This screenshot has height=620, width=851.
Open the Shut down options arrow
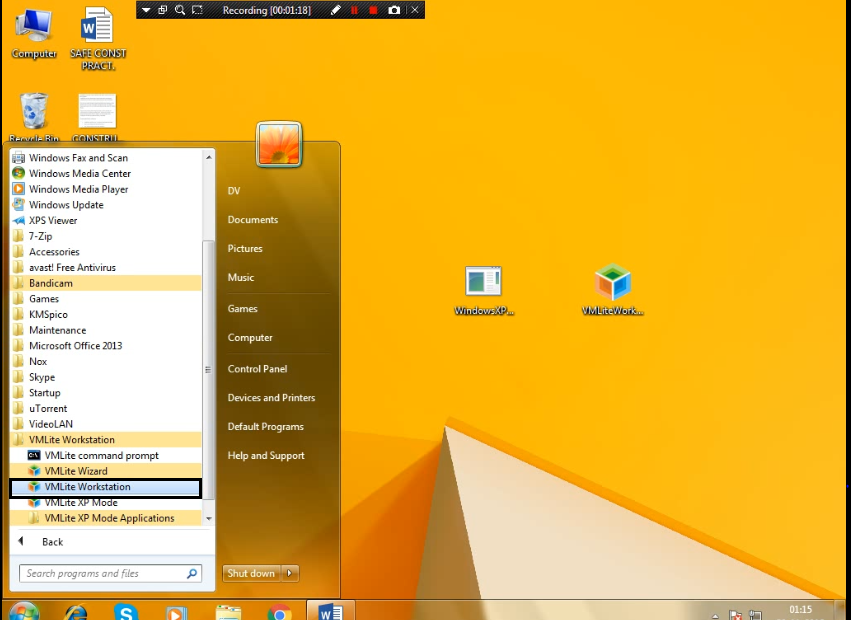click(290, 573)
